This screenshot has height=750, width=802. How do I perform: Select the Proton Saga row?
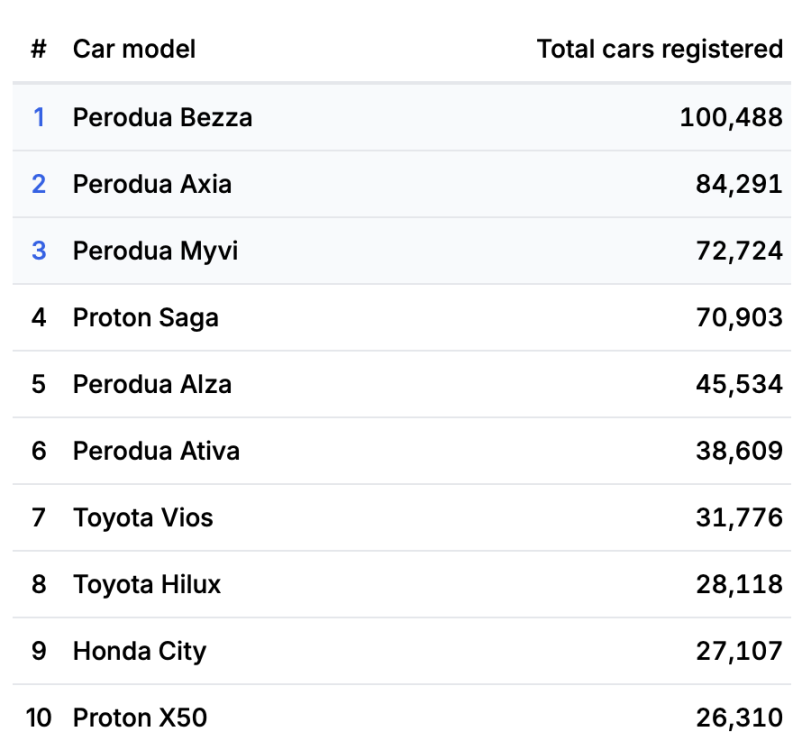(146, 318)
